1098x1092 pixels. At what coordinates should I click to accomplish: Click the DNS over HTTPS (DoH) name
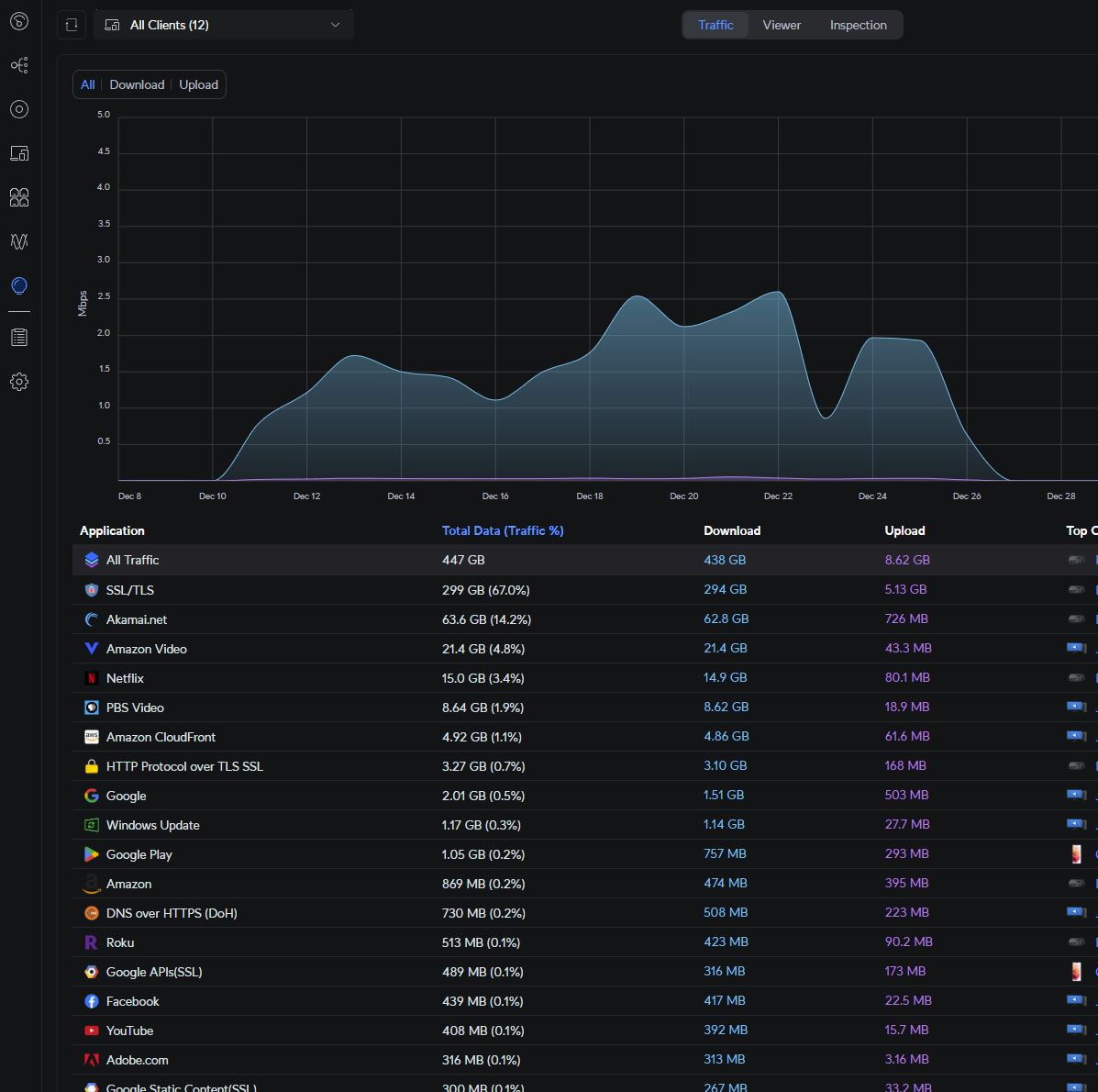[172, 913]
